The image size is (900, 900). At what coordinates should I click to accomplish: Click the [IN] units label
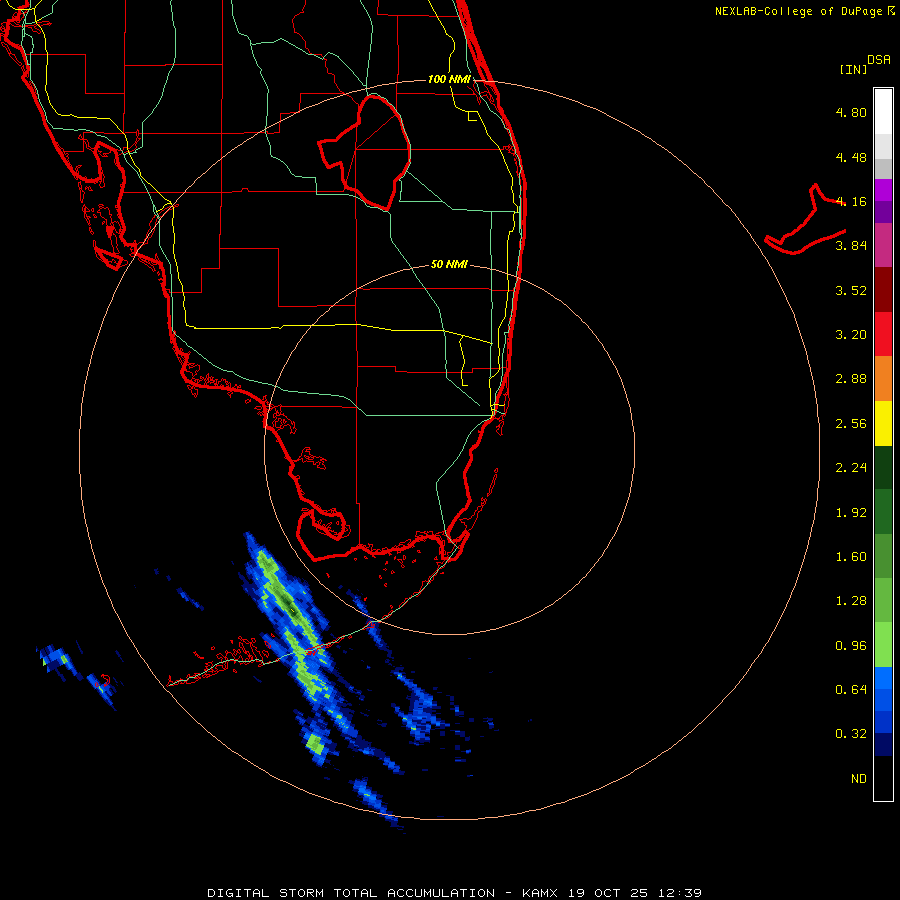(853, 69)
